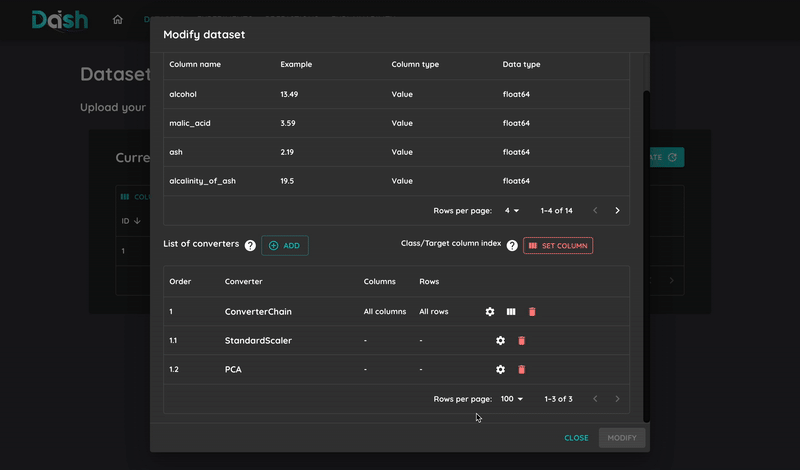This screenshot has width=800, height=470.
Task: Click columns icon in ConverterChain row
Action: click(x=511, y=311)
